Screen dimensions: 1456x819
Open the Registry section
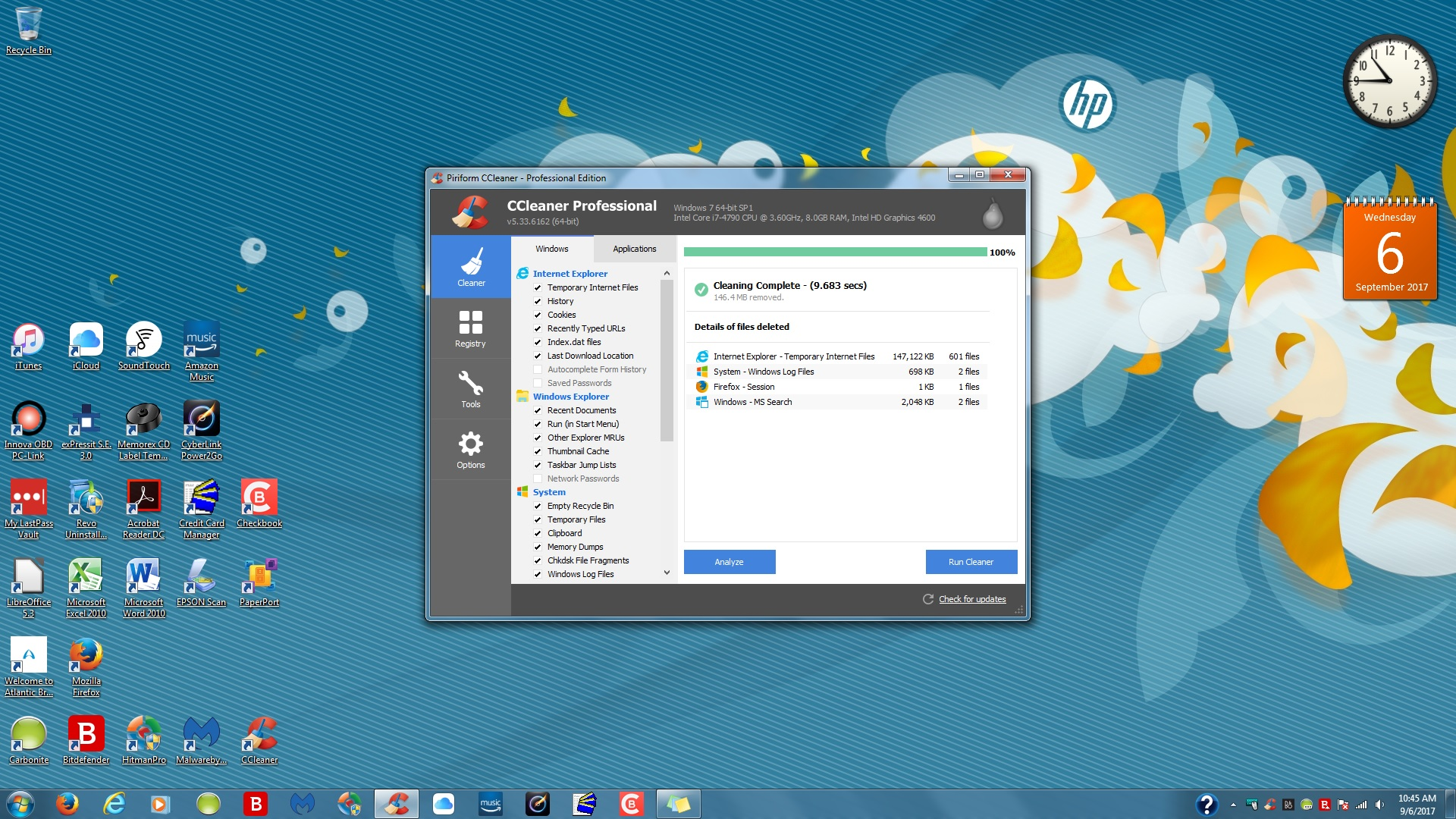tap(470, 328)
